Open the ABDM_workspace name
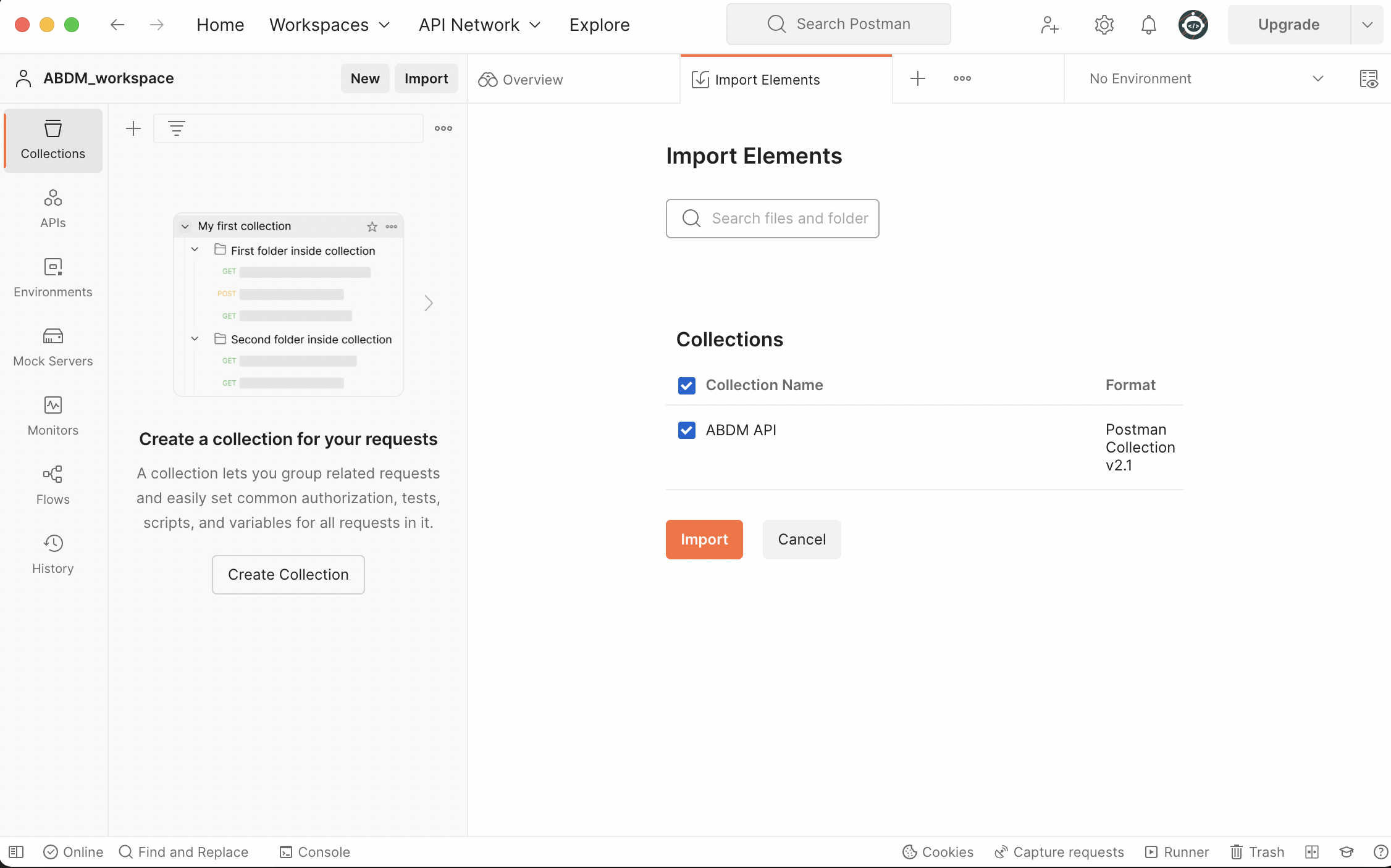 pos(109,78)
